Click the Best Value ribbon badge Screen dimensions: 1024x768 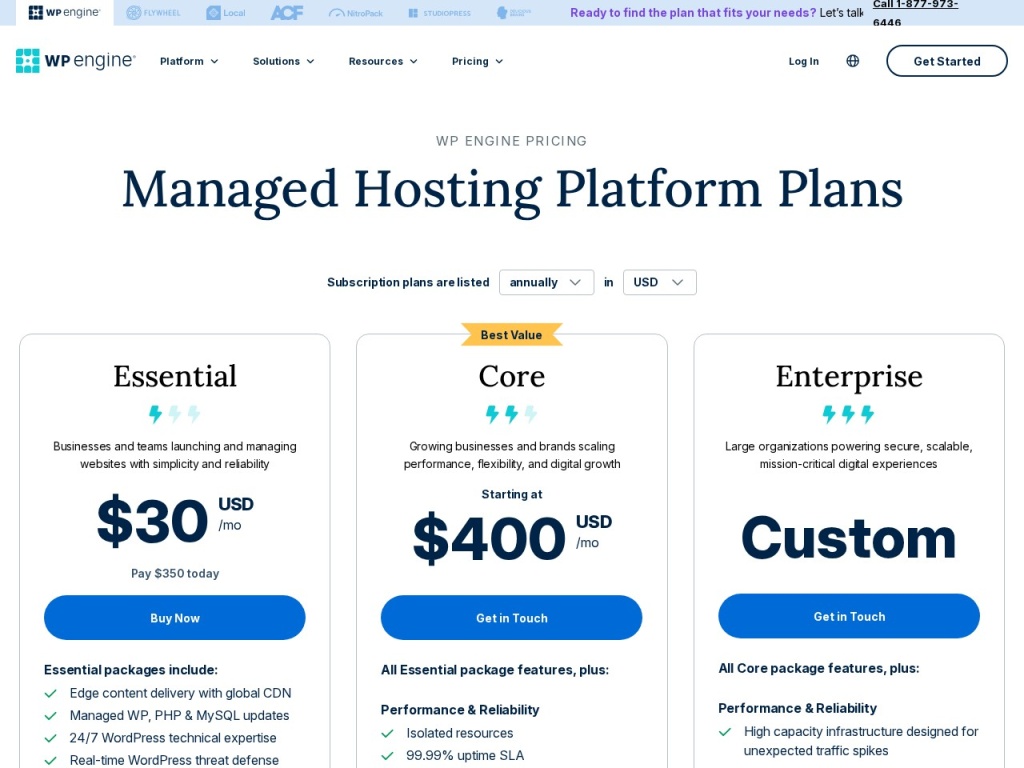coord(511,334)
